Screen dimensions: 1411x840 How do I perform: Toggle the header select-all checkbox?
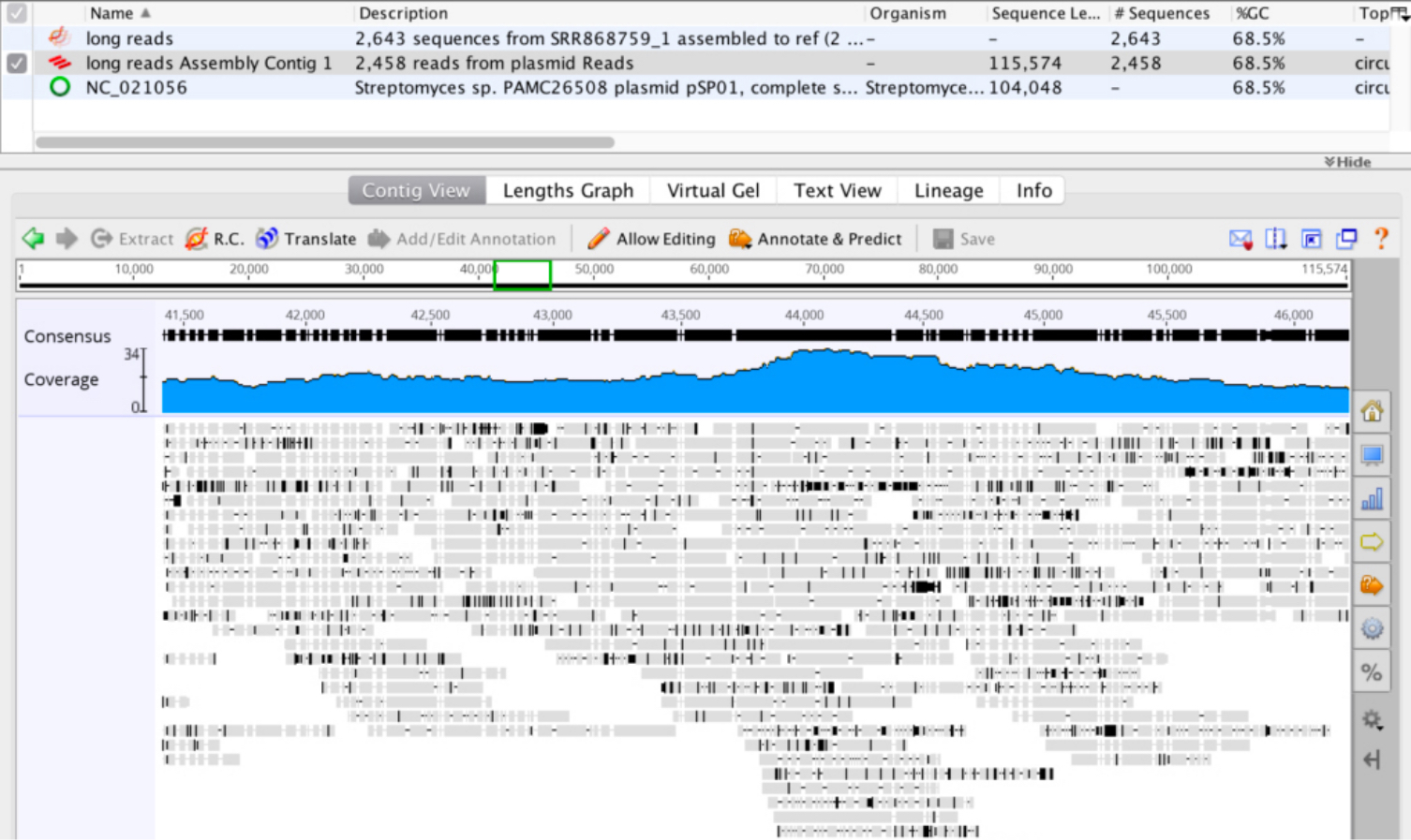point(17,13)
